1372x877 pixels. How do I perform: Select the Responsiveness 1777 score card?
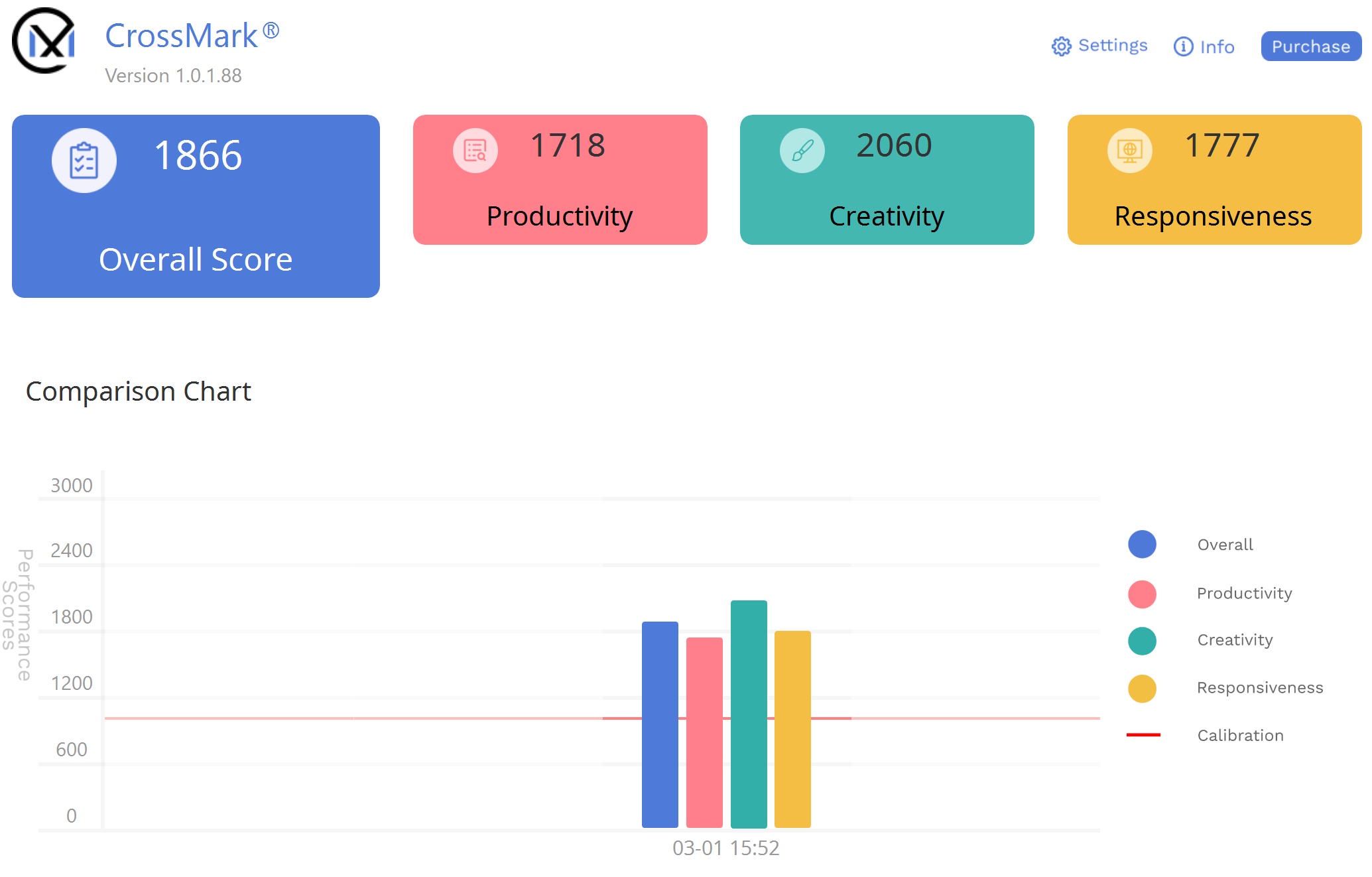(1214, 180)
